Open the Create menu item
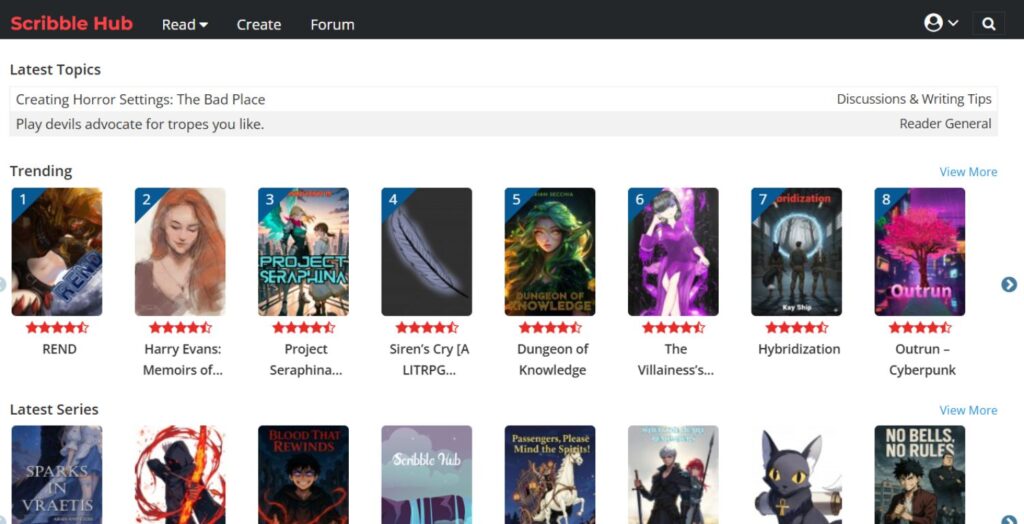This screenshot has height=524, width=1024. point(258,24)
